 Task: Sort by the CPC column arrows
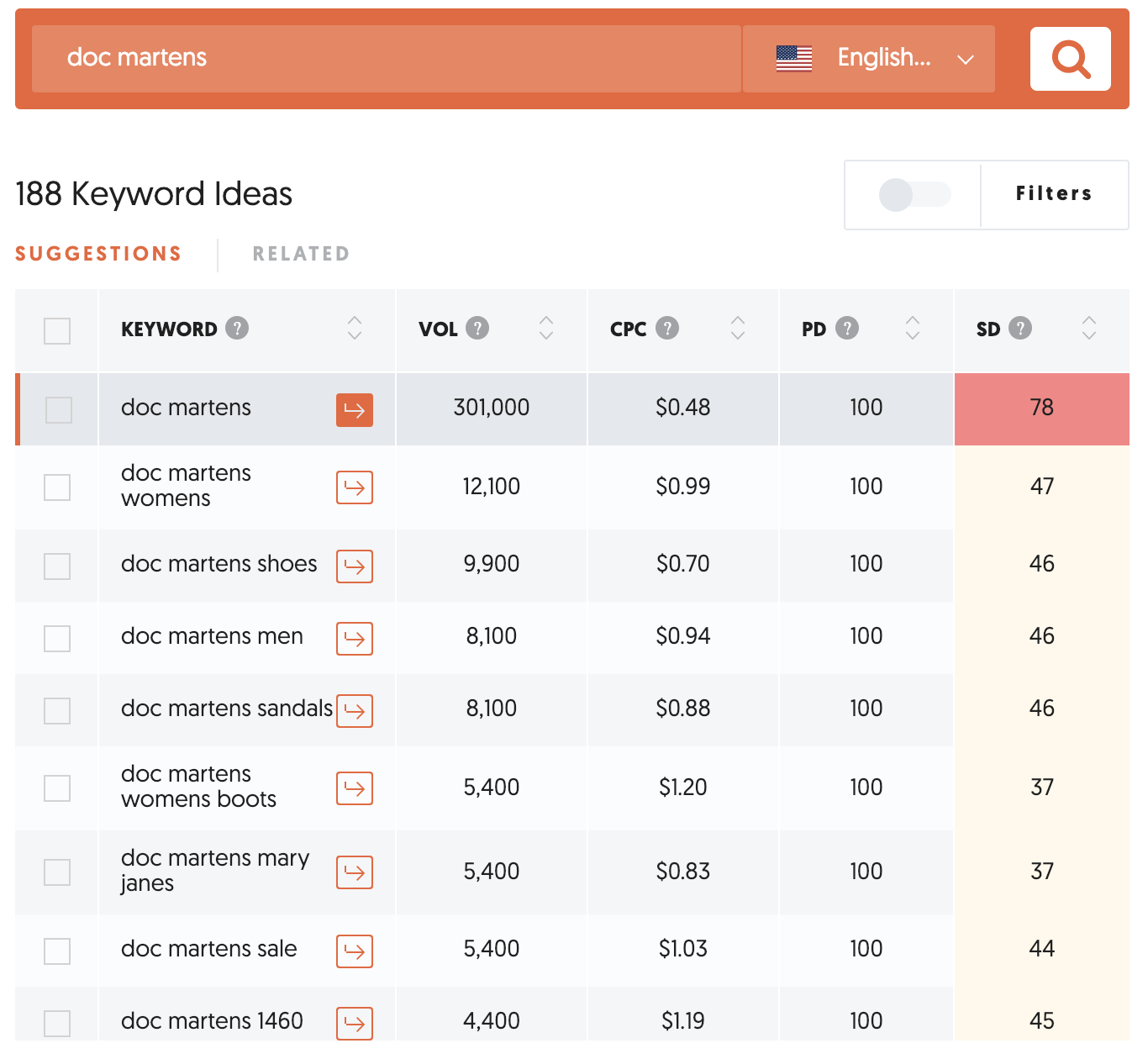pos(738,328)
